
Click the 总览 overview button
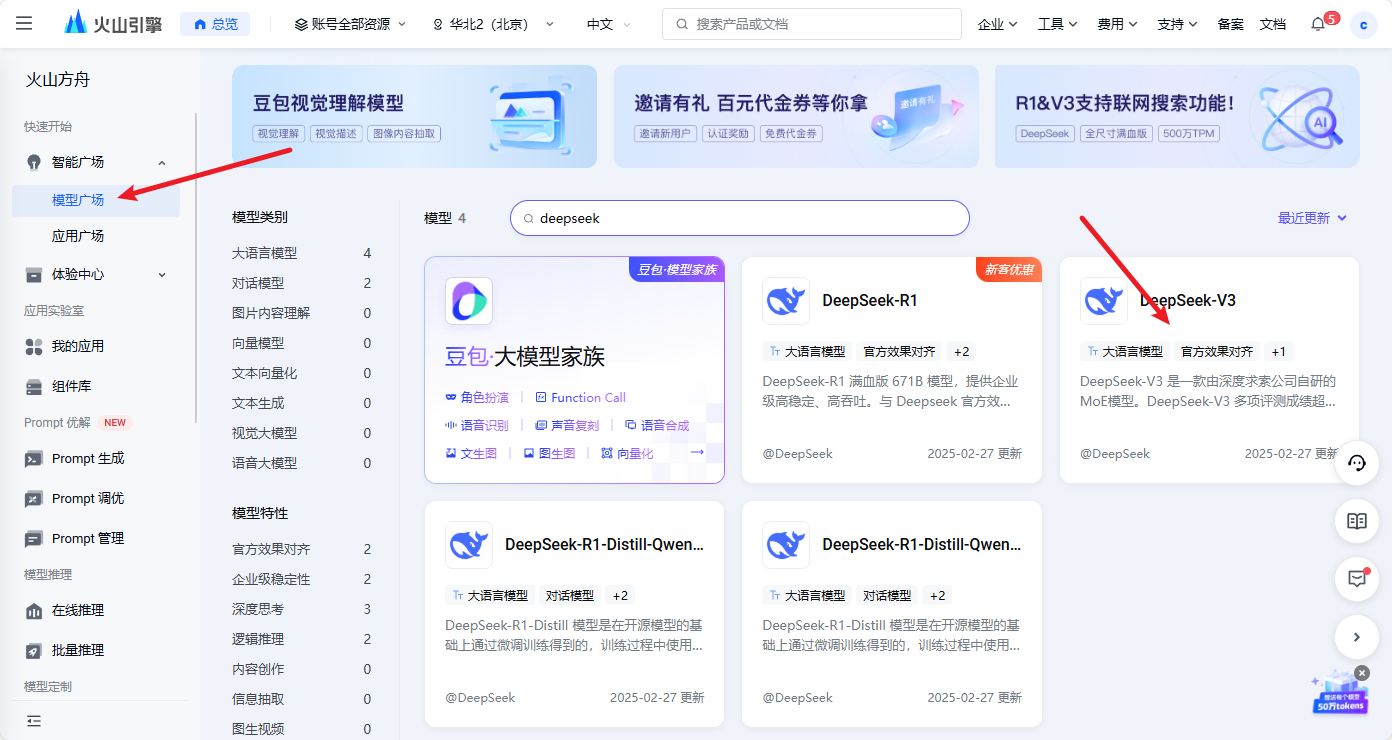[x=215, y=24]
